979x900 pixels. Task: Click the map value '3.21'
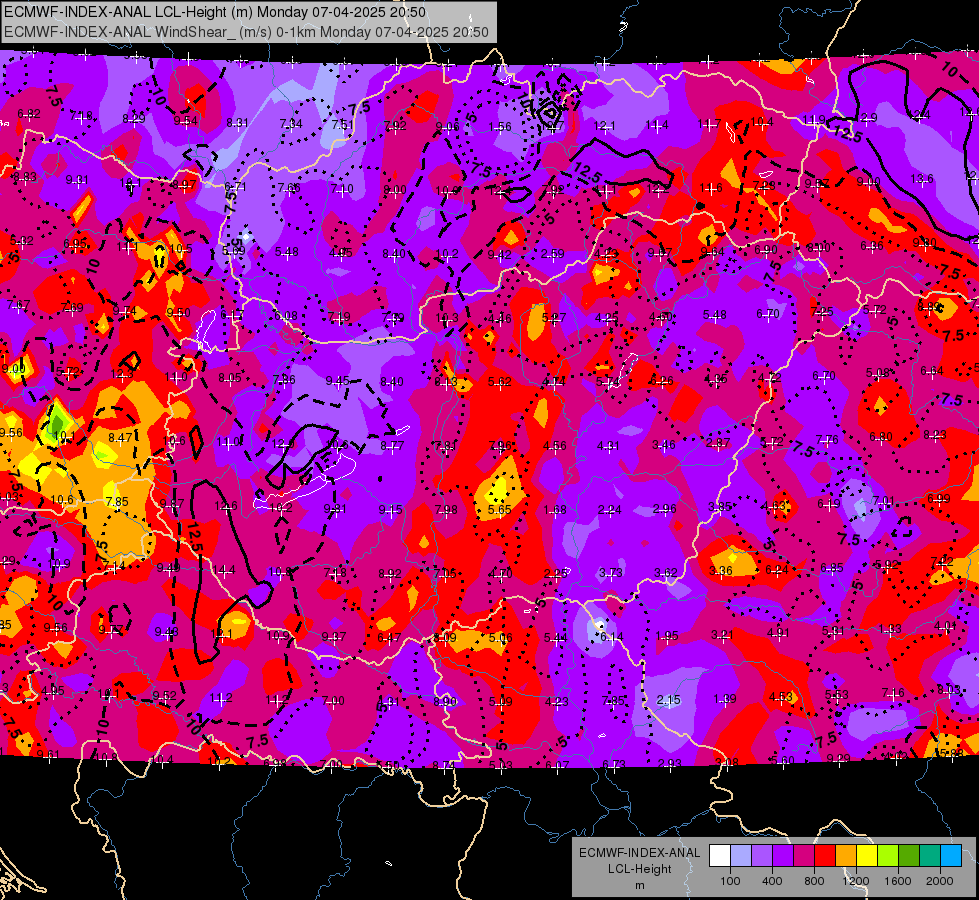722,635
